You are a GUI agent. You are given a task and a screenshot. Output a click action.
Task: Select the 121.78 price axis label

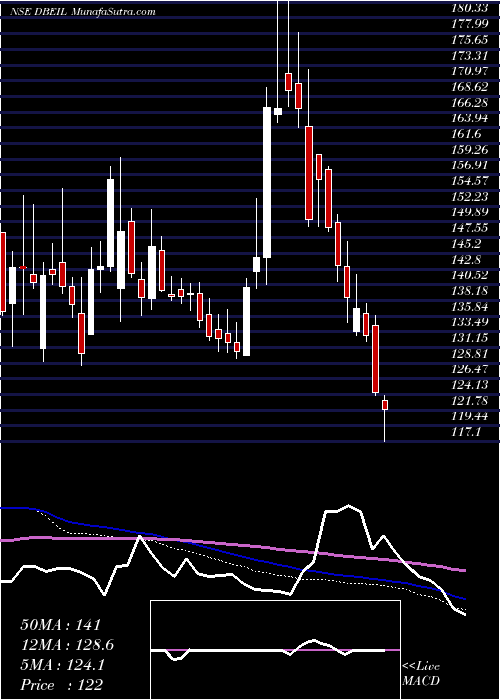pos(471,400)
